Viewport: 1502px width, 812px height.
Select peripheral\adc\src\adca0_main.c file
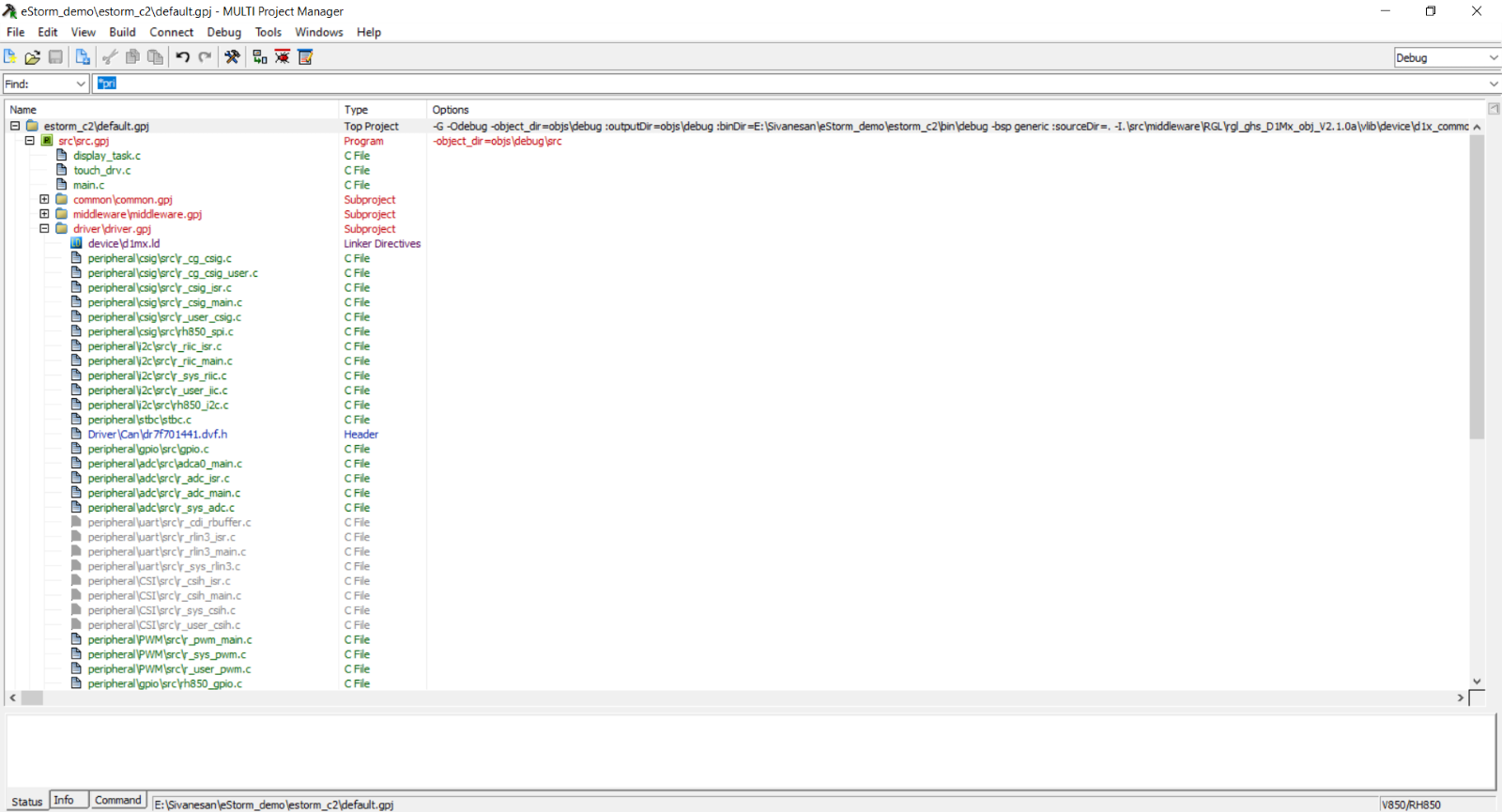click(165, 464)
